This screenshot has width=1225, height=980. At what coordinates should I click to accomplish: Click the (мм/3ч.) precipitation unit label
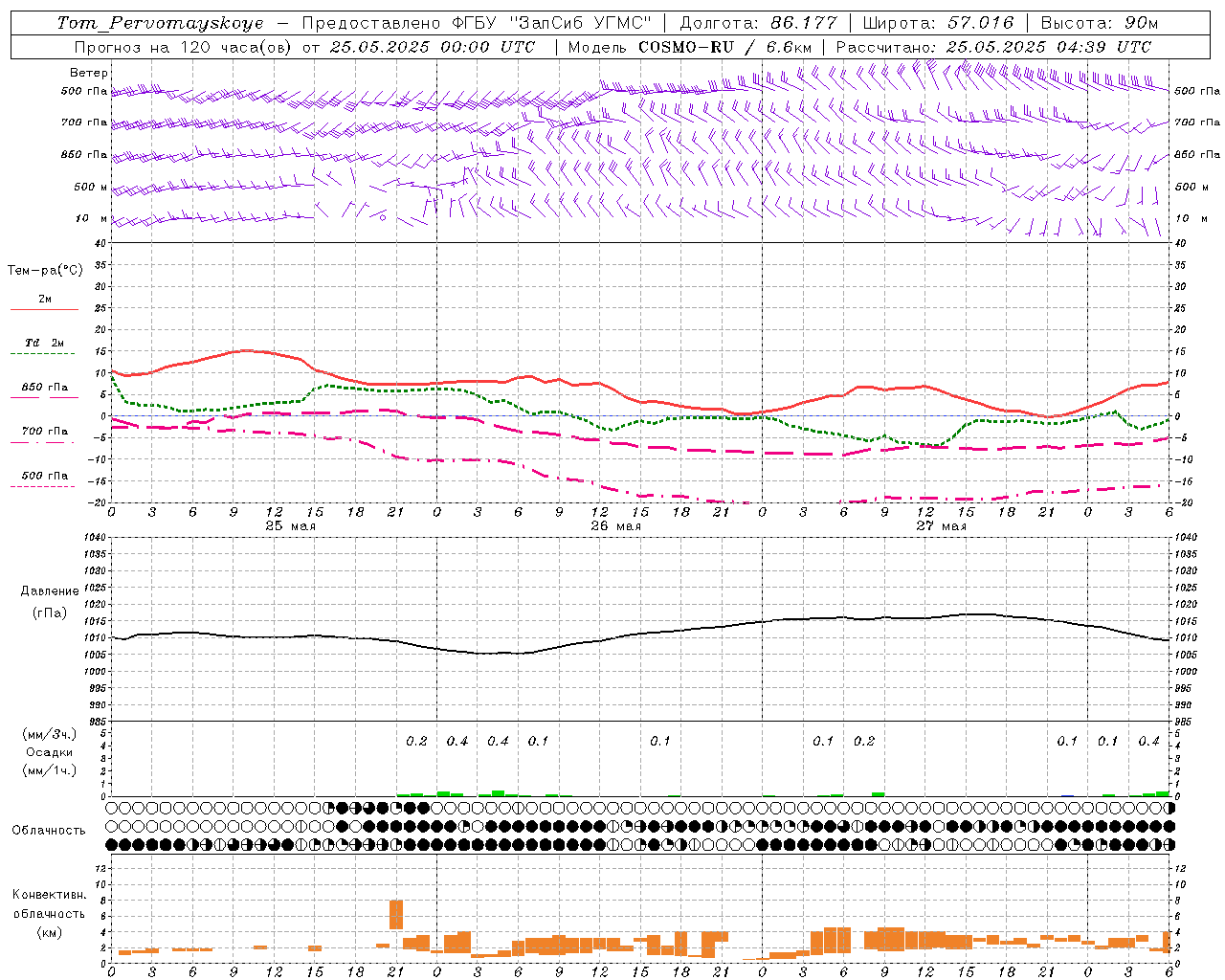pos(50,734)
